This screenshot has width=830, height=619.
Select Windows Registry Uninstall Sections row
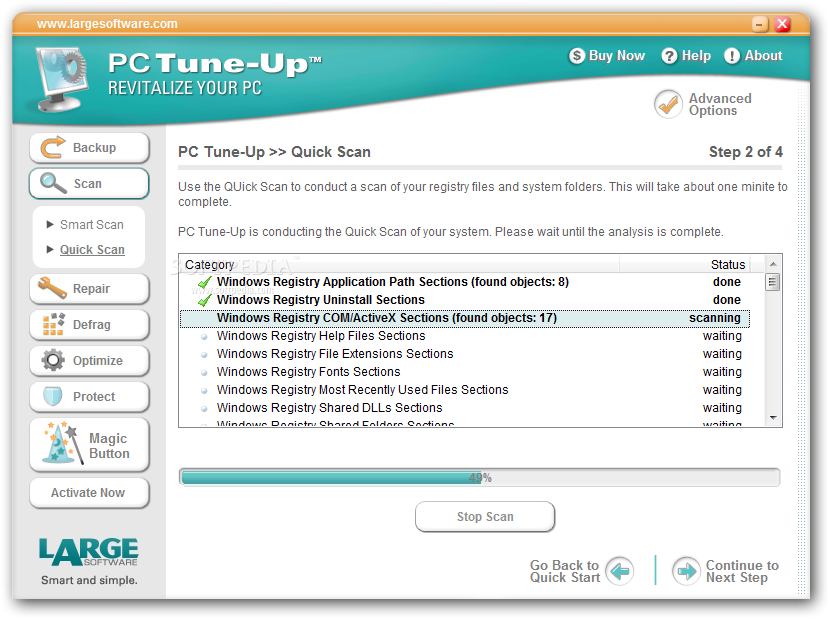[465, 300]
